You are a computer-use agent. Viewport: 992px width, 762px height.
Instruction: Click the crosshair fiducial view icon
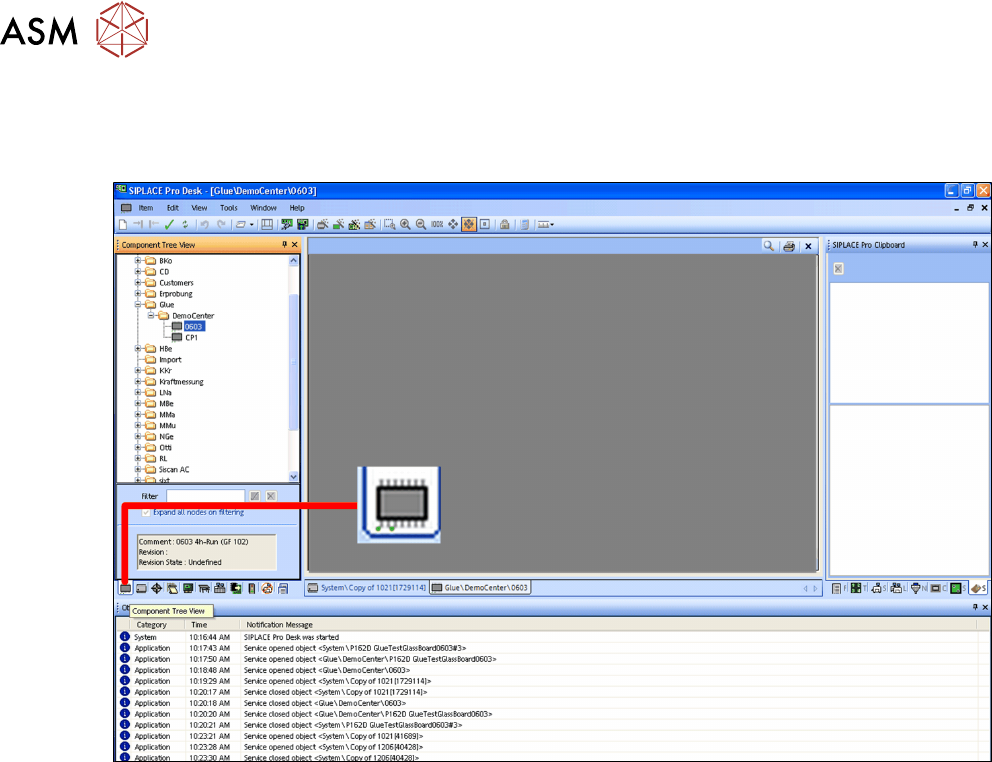[157, 589]
